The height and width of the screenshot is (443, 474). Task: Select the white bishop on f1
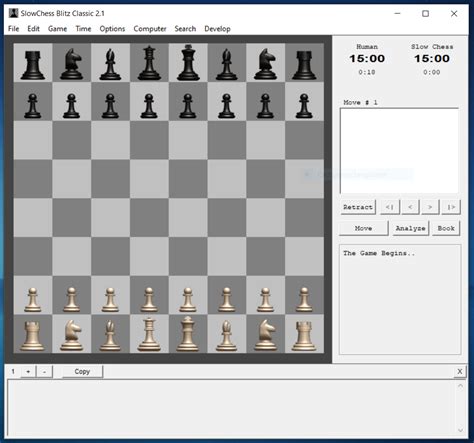click(x=227, y=335)
